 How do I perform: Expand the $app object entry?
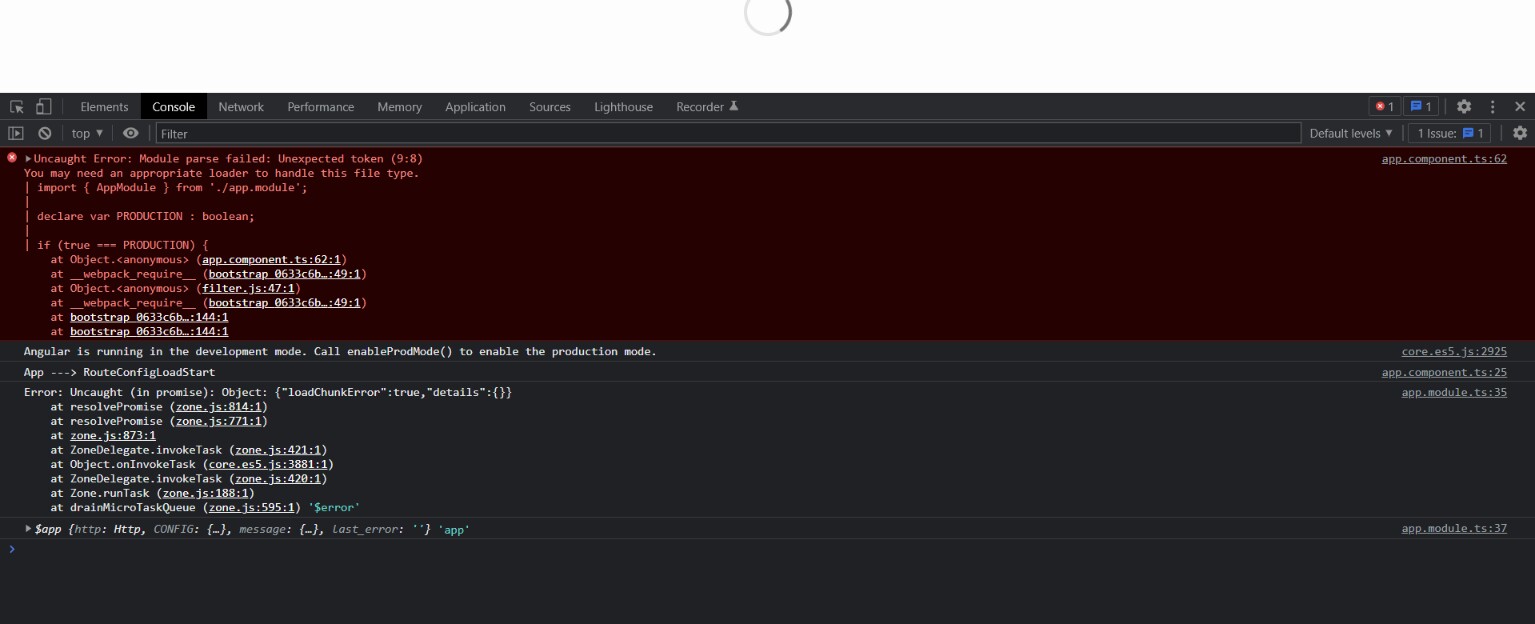click(x=27, y=529)
